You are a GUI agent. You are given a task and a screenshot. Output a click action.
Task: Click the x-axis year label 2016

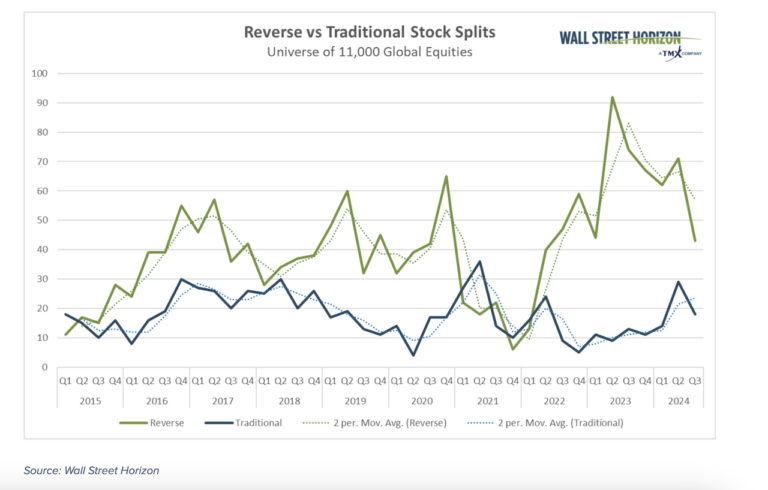[157, 401]
